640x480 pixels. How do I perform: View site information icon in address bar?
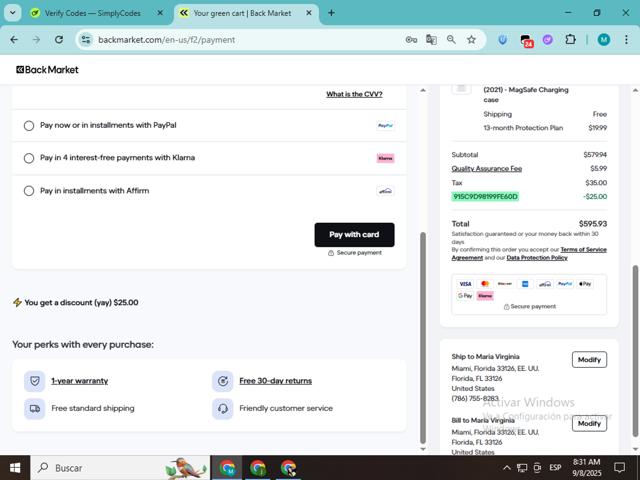[x=86, y=40]
